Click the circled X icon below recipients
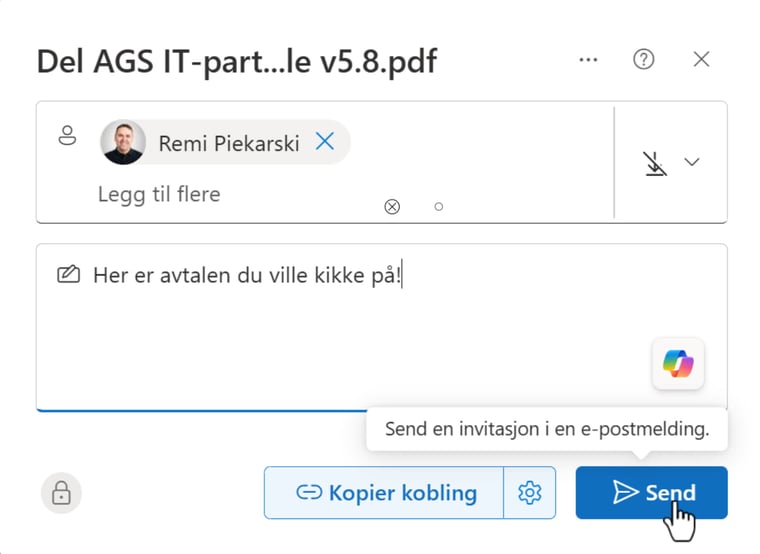This screenshot has height=554, width=760. 392,207
